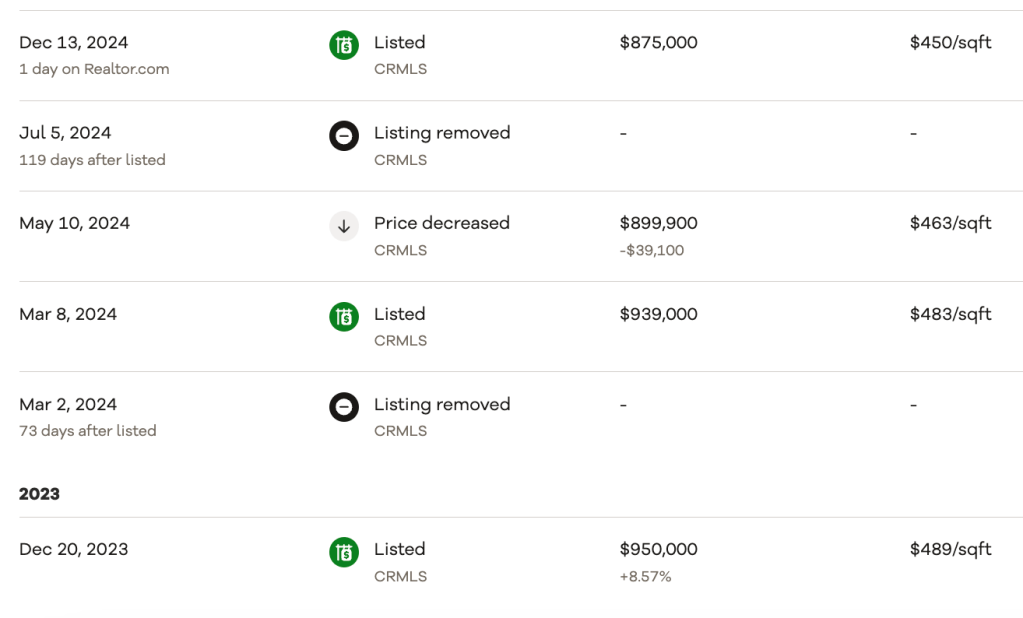The height and width of the screenshot is (618, 1023).
Task: Select the -$39,100 price change text
Action: pyautogui.click(x=651, y=250)
